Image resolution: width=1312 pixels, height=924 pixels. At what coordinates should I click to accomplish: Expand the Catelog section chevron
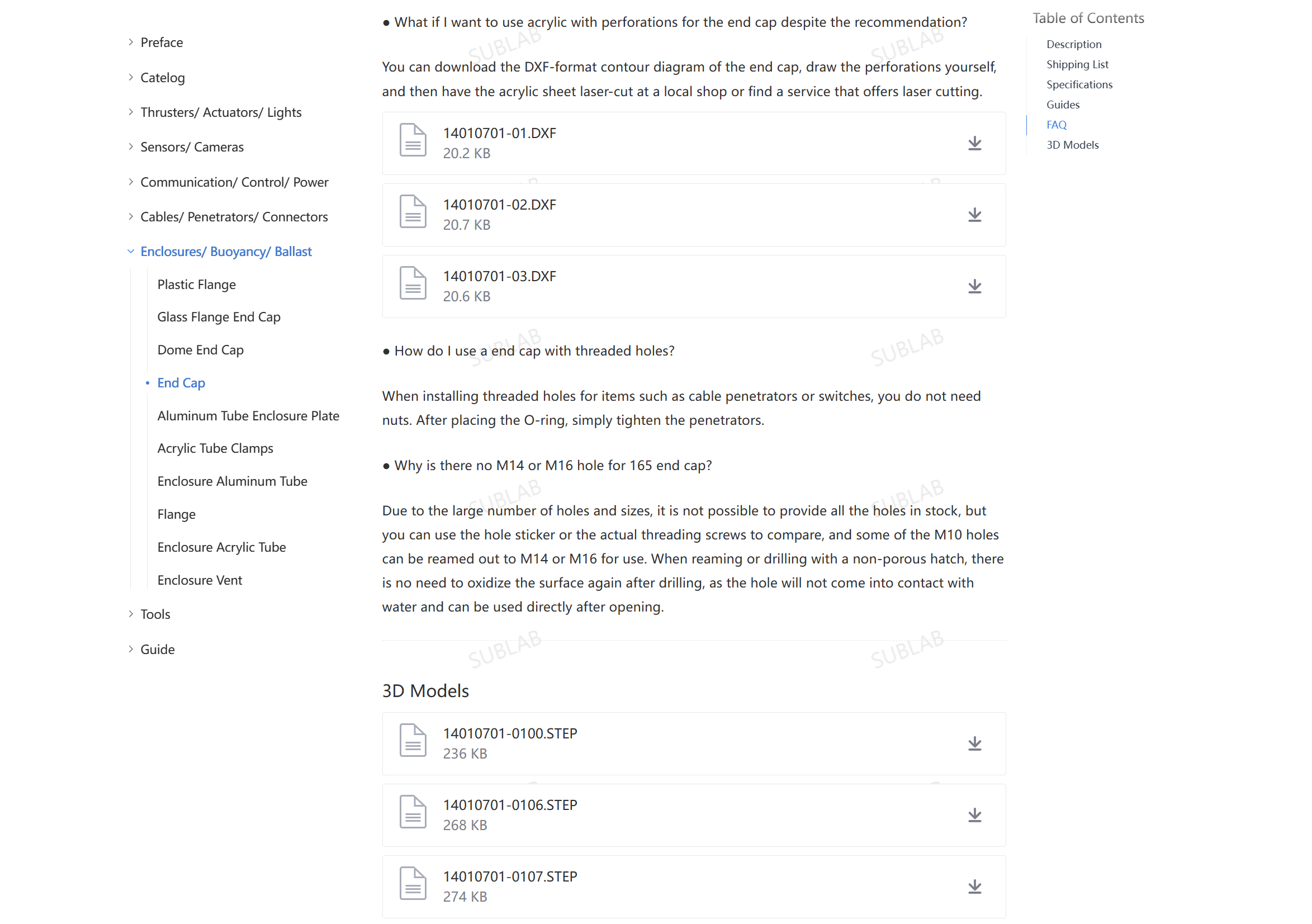[x=131, y=77]
